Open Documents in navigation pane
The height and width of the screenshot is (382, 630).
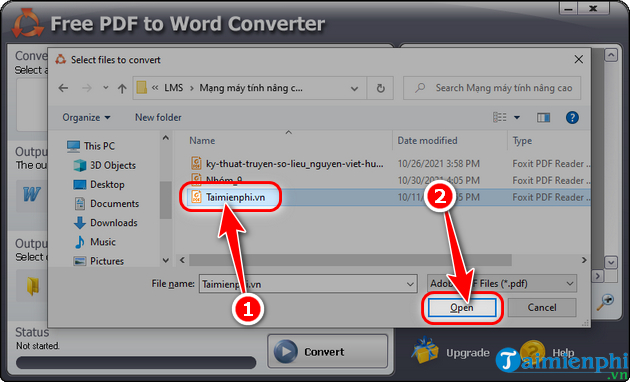(106, 204)
